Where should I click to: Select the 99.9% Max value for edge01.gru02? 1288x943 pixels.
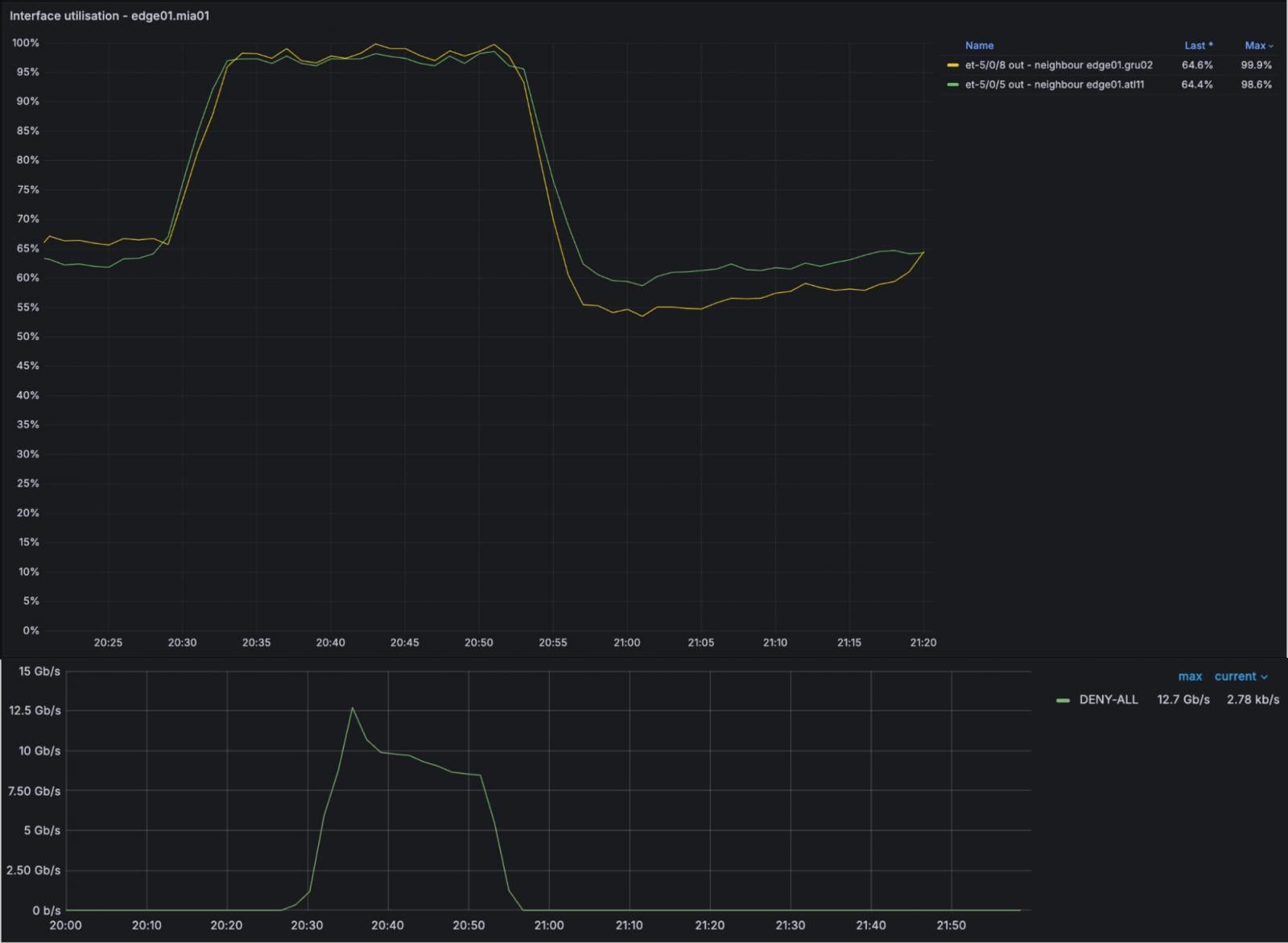pos(1257,65)
